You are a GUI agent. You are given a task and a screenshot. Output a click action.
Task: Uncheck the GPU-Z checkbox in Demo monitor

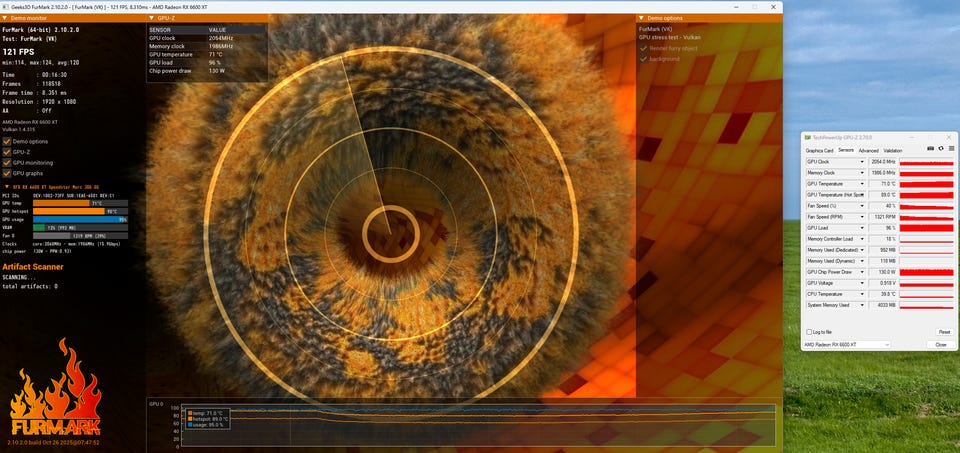click(x=7, y=152)
